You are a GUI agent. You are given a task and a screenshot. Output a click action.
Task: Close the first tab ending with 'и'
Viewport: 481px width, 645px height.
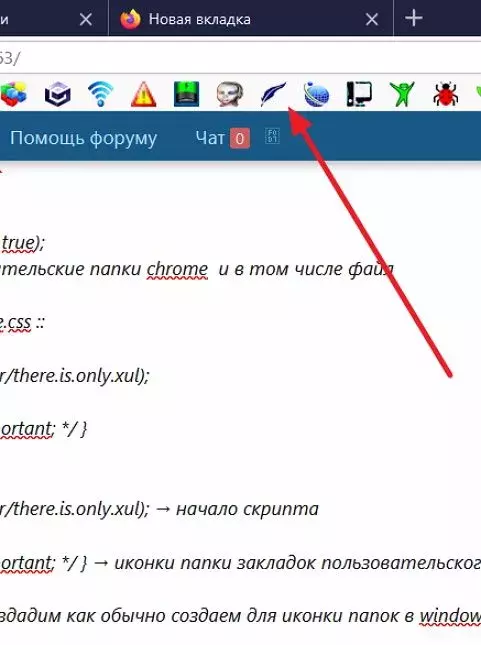(86, 19)
